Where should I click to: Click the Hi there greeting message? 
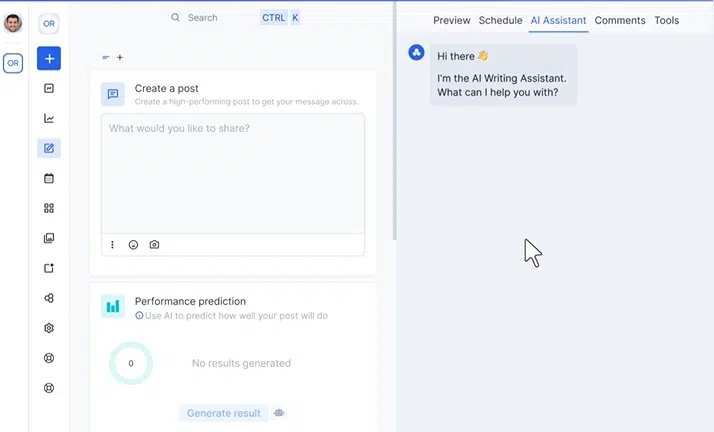(x=462, y=56)
